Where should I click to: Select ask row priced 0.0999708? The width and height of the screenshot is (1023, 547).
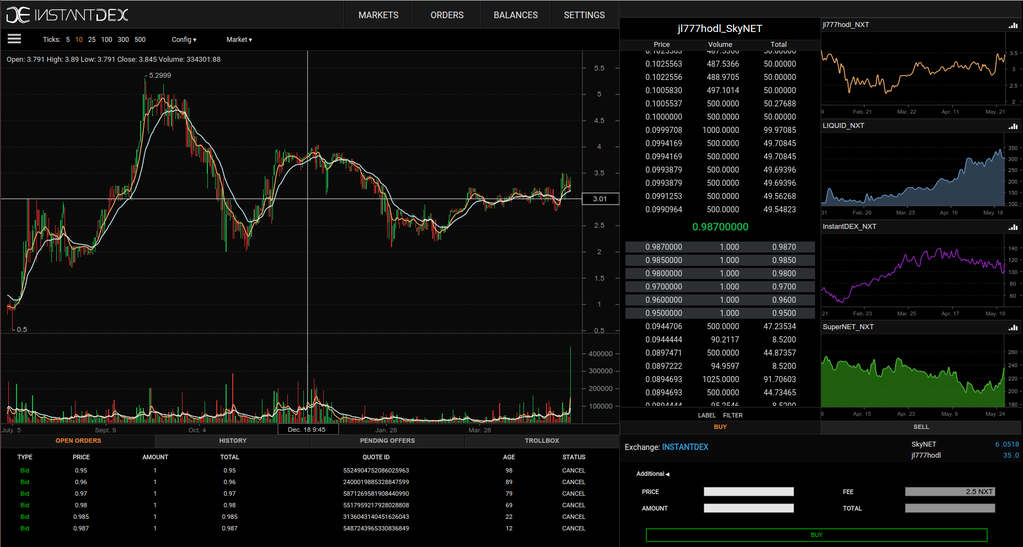click(720, 130)
